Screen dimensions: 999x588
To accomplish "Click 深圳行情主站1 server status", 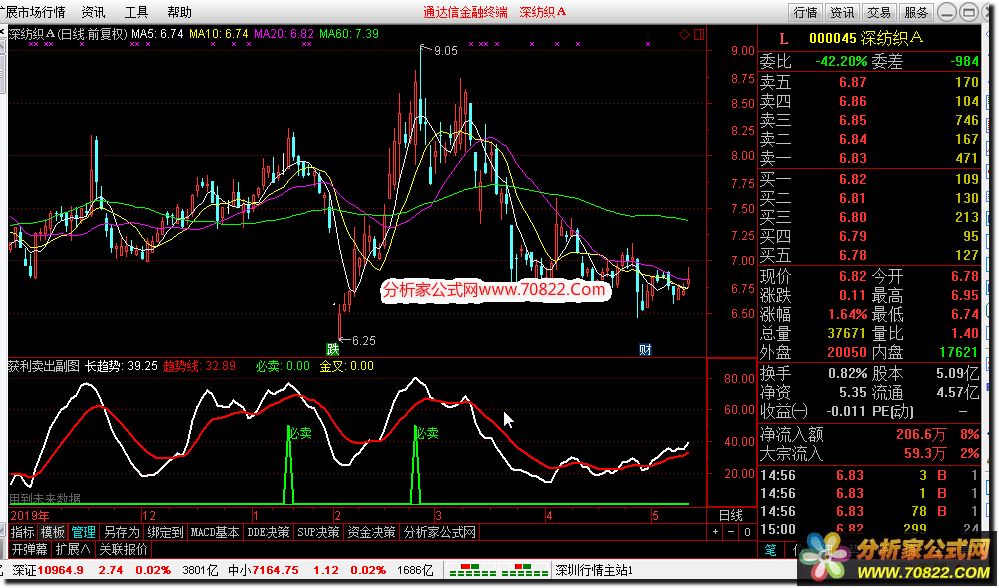I will (594, 570).
